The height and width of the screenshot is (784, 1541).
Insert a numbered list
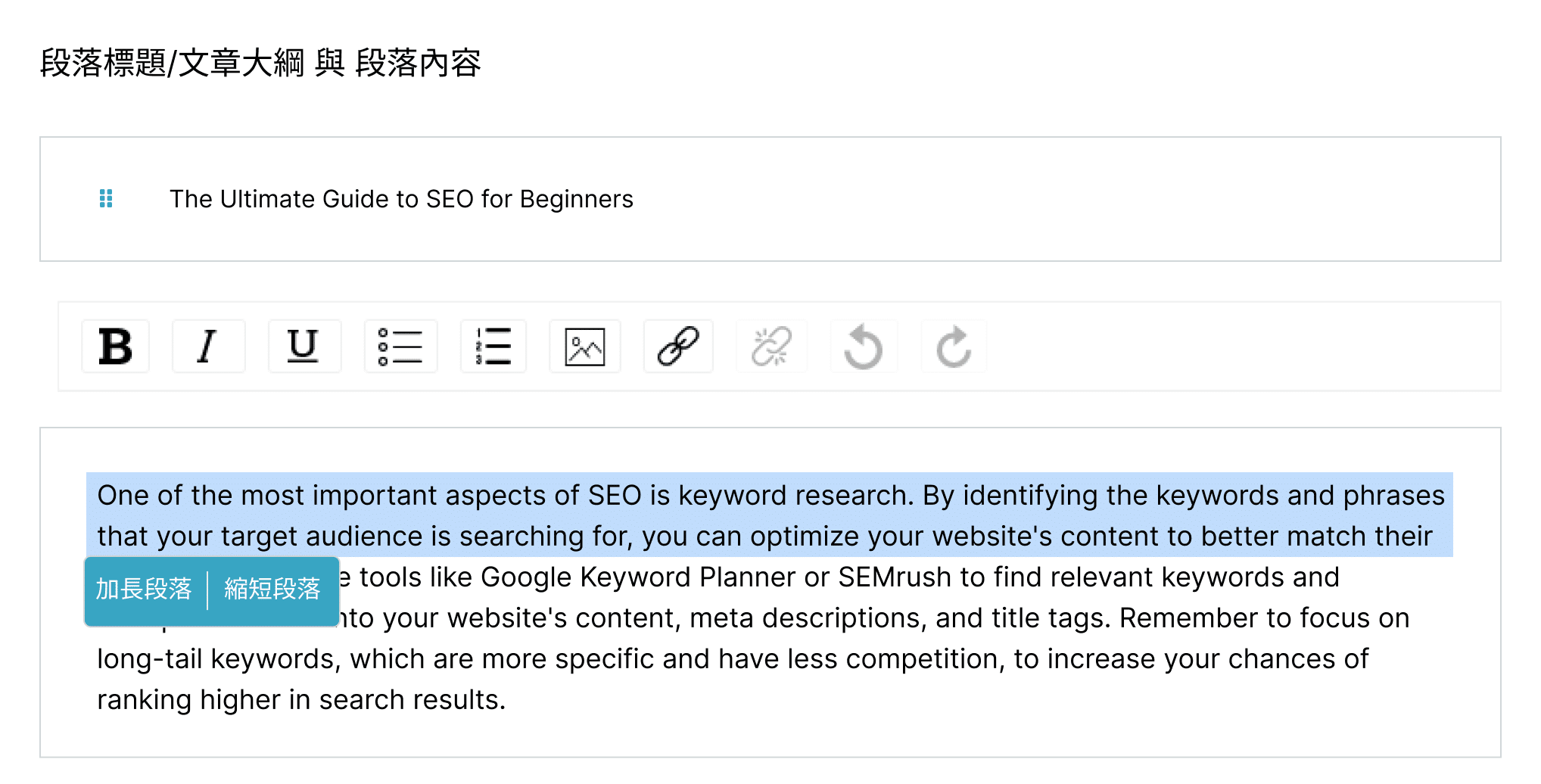[493, 347]
